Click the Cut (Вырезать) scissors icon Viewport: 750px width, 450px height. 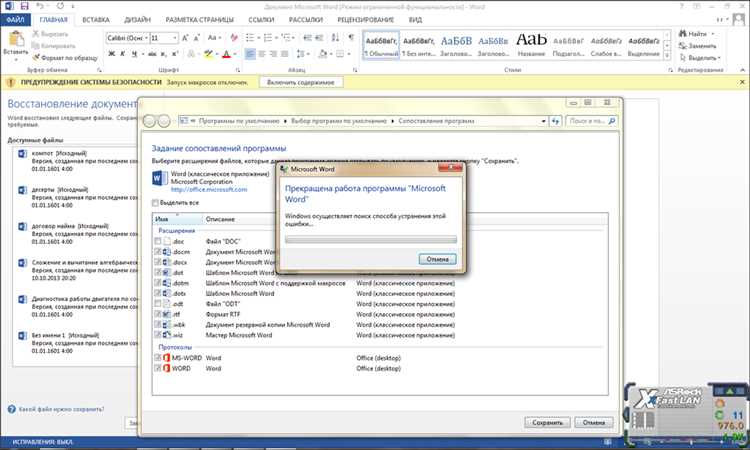point(35,34)
